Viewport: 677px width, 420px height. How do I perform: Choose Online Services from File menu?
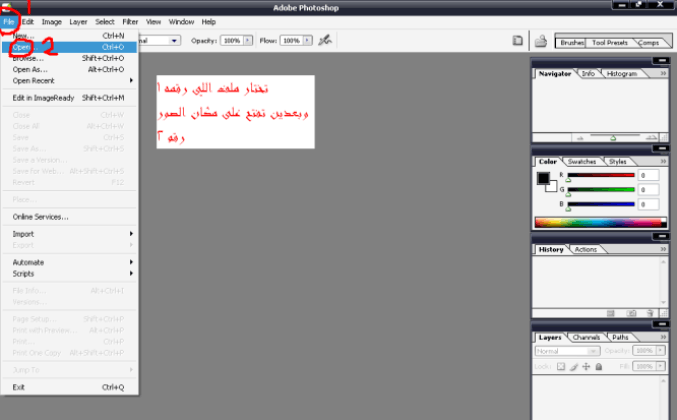click(x=69, y=217)
